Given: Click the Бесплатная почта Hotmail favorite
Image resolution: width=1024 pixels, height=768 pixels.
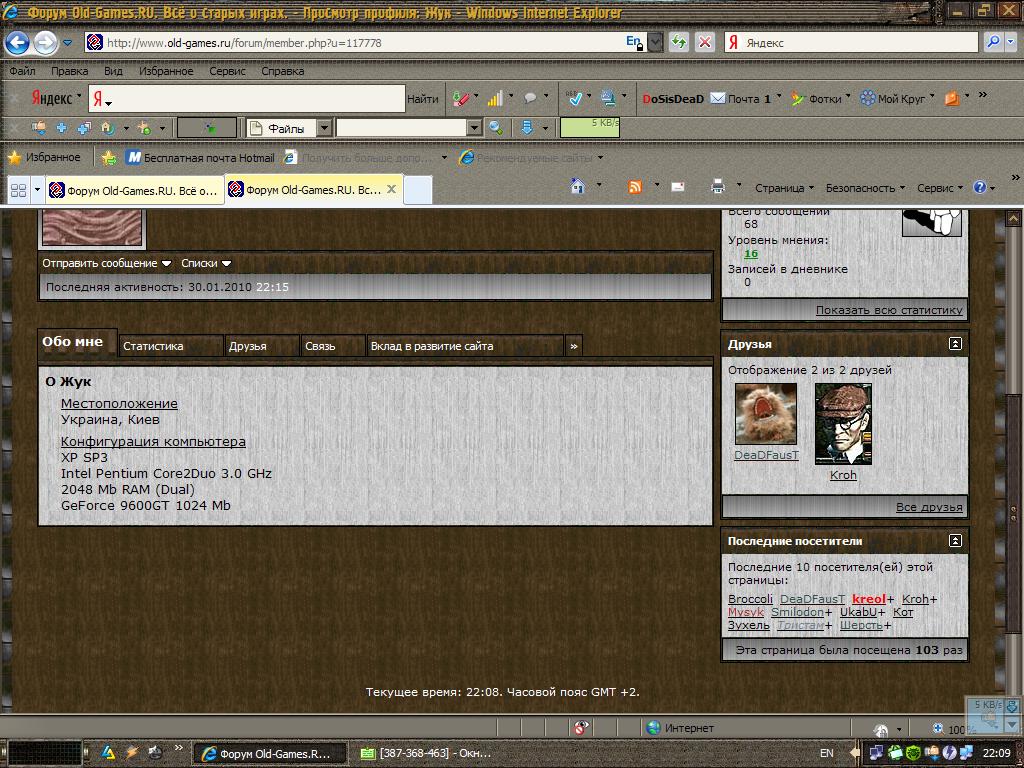Looking at the screenshot, I should pyautogui.click(x=201, y=157).
